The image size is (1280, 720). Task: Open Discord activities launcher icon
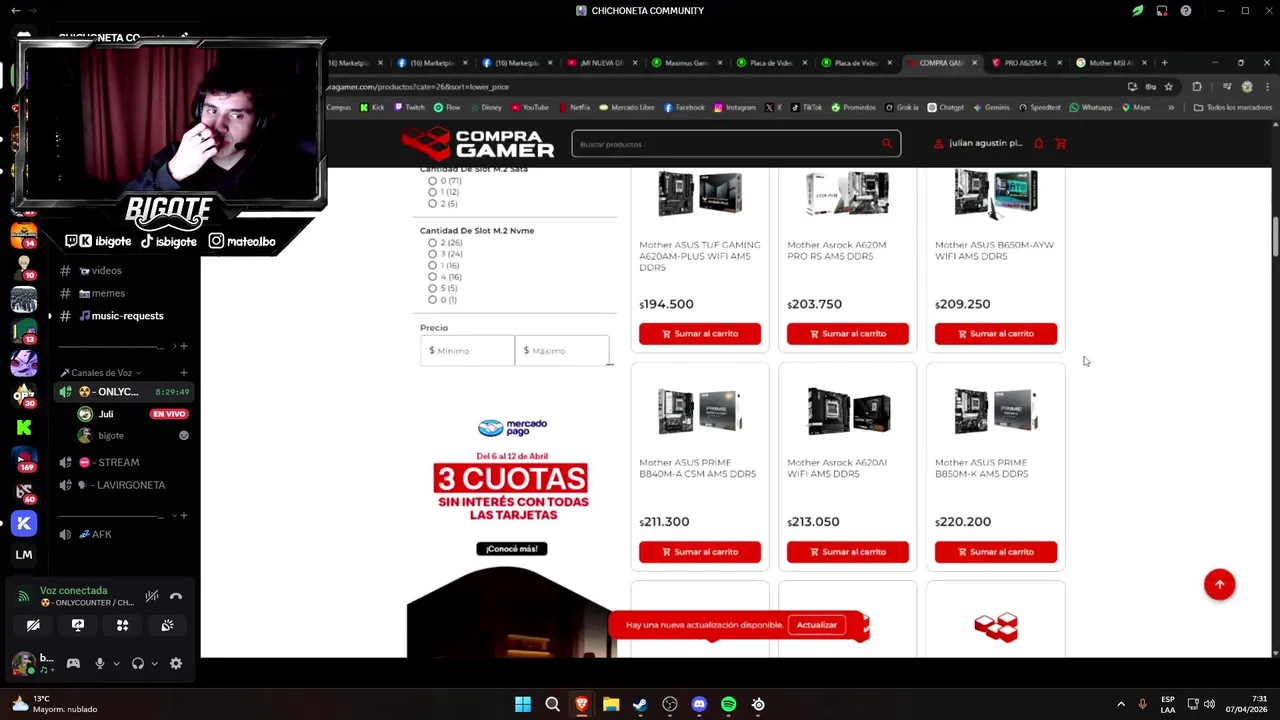coord(122,625)
